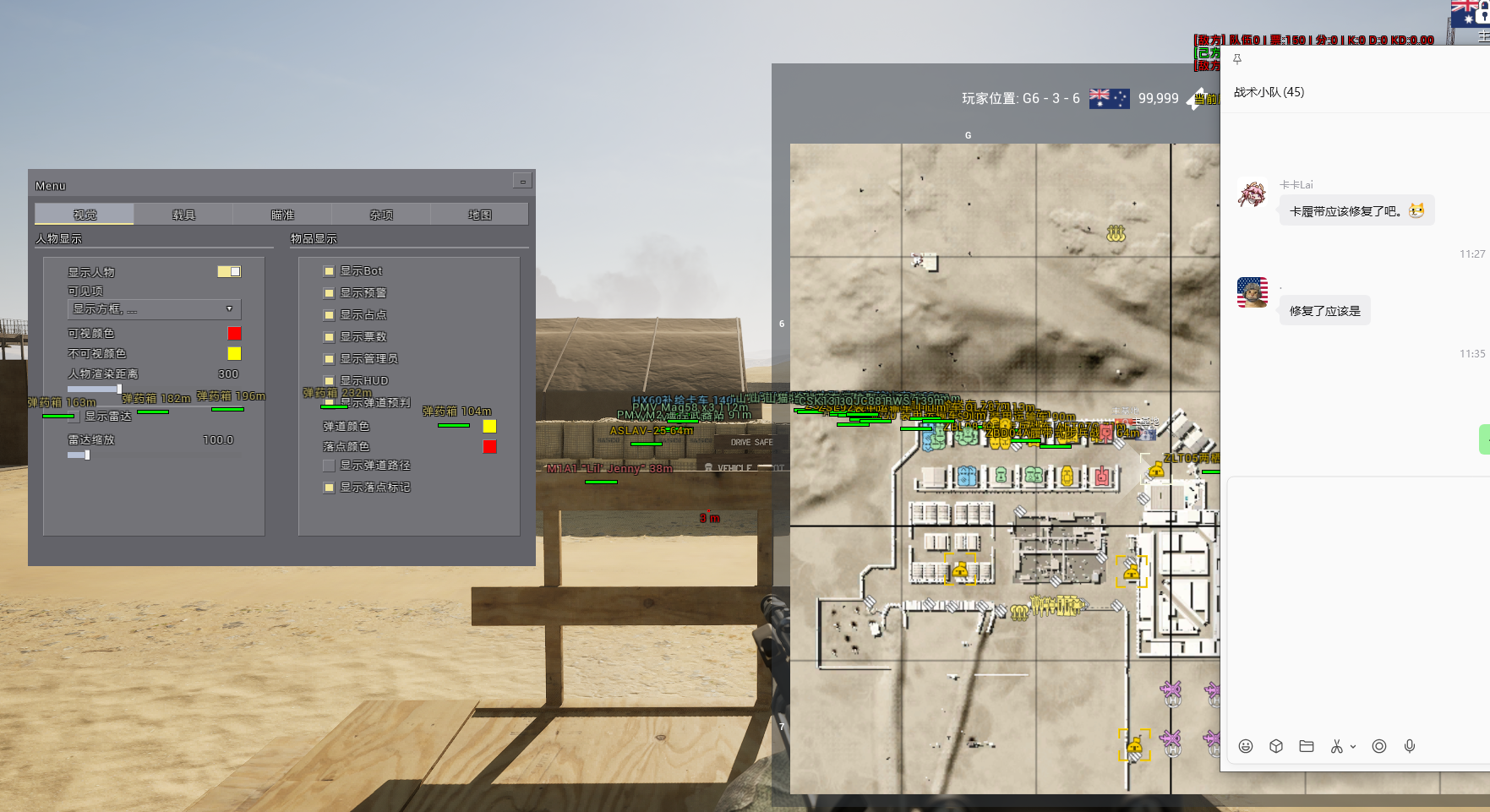Expand the arrow next to scissors icon
Screen dimensions: 1490x812
point(1353,747)
